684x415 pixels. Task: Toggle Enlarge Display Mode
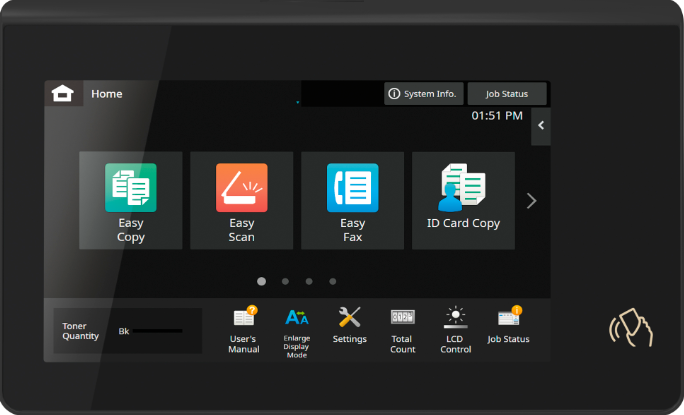[297, 330]
